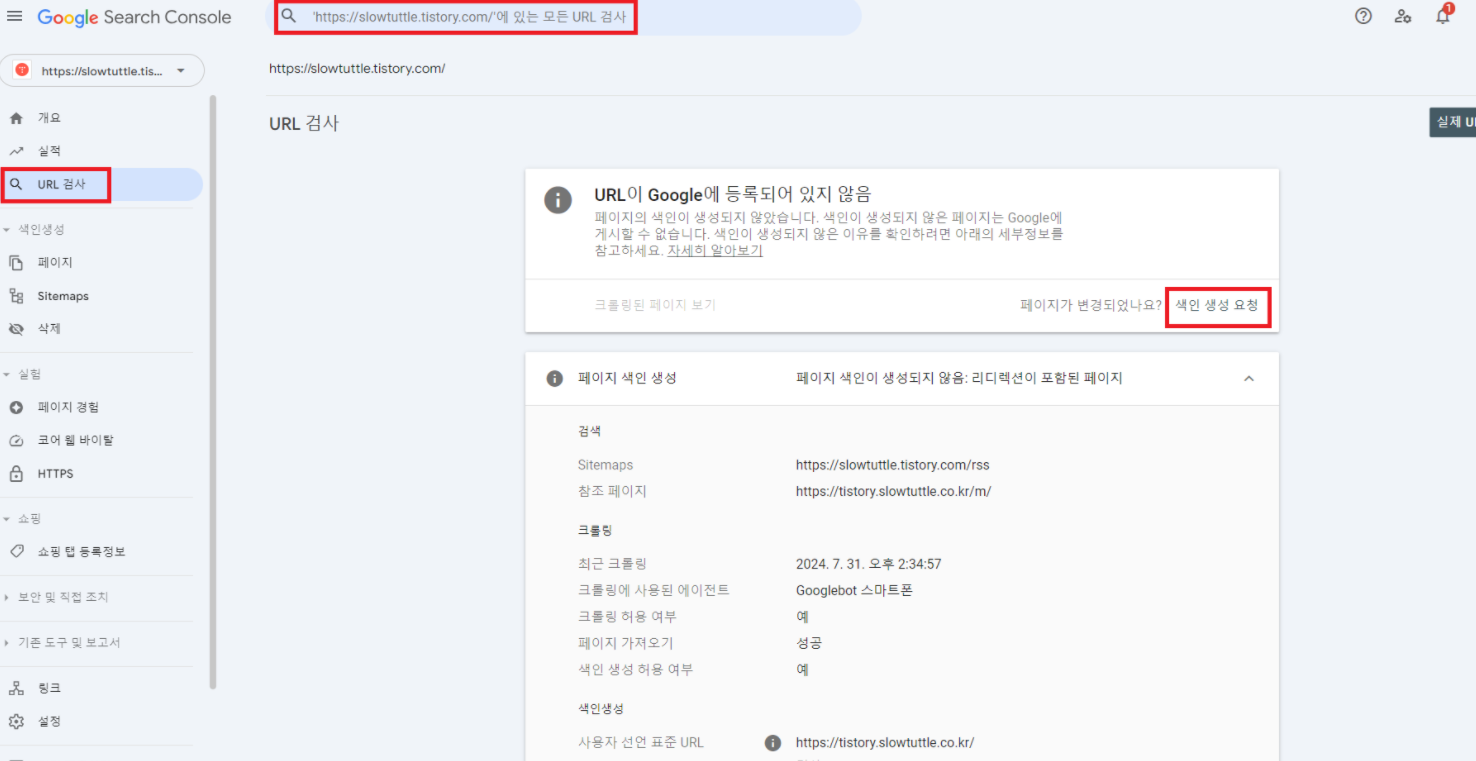This screenshot has width=1476, height=761.
Task: Collapse the 색인생성 section
Action: pyautogui.click(x=34, y=230)
